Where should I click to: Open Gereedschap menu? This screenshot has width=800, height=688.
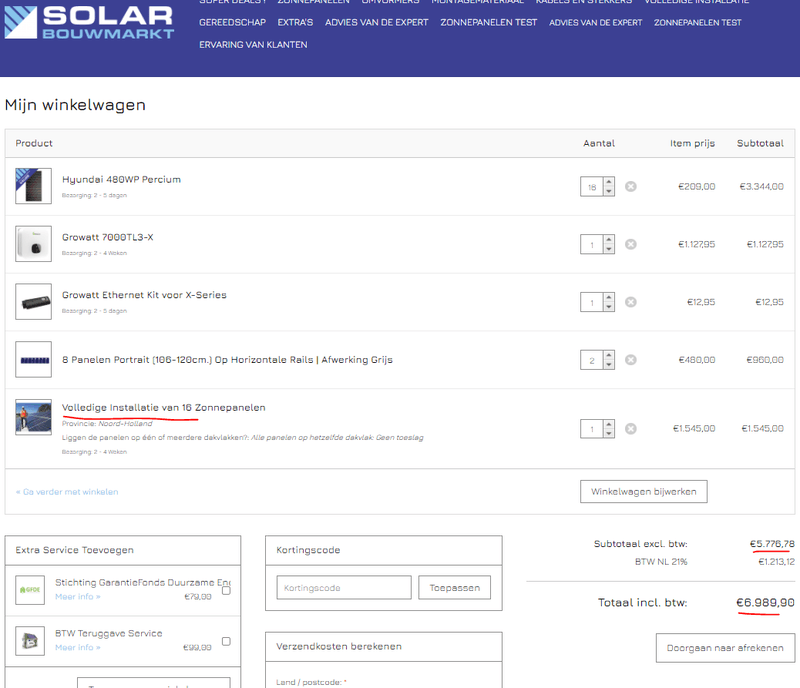click(x=232, y=22)
